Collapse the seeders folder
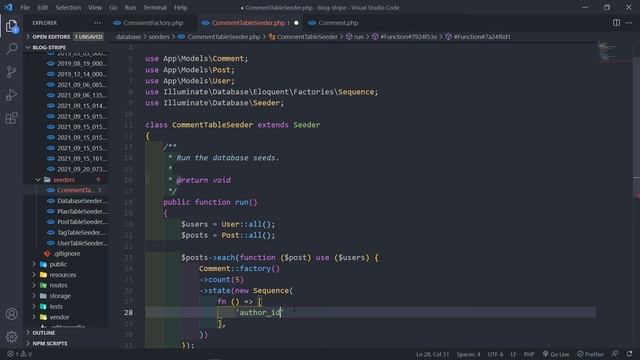640x360 pixels. click(64, 180)
